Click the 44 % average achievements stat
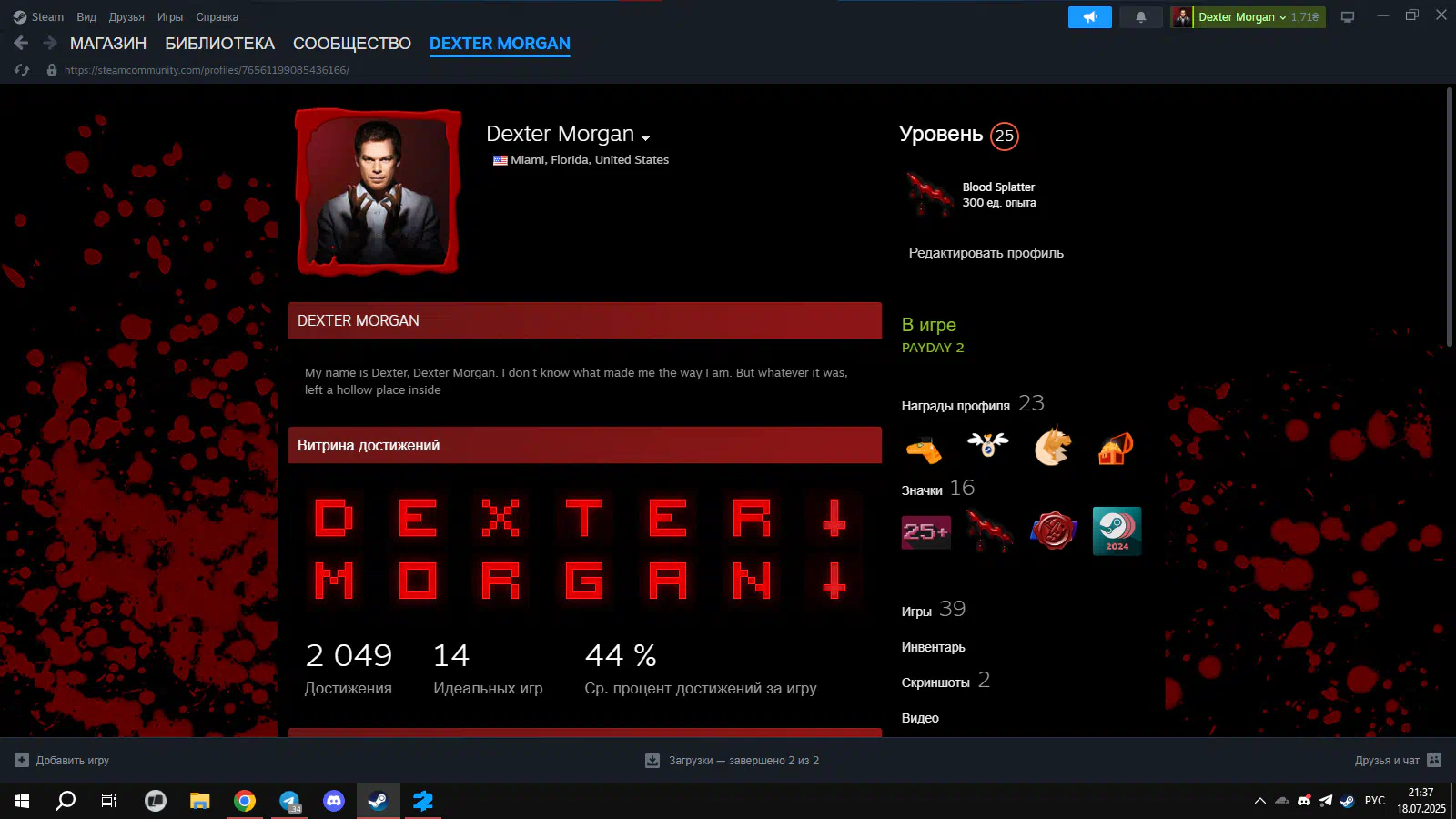The width and height of the screenshot is (1456, 819). pos(701,669)
